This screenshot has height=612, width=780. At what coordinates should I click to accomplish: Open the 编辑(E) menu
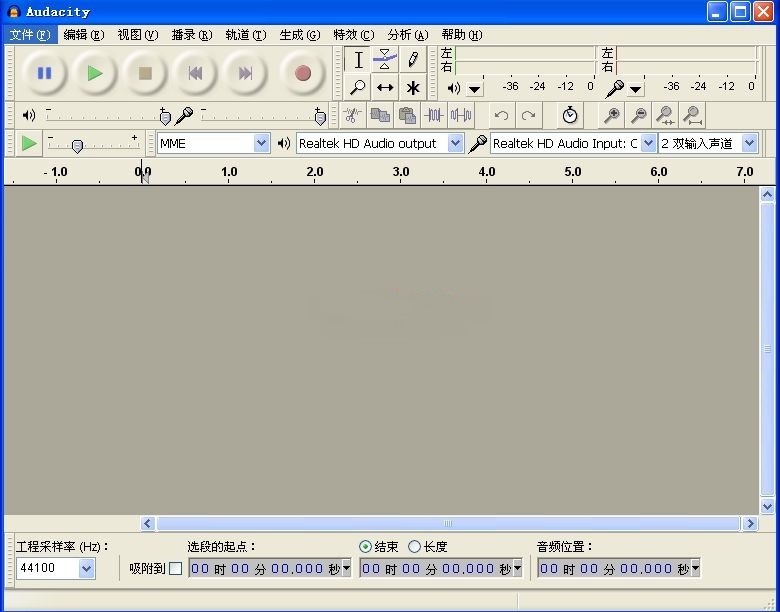[x=84, y=35]
